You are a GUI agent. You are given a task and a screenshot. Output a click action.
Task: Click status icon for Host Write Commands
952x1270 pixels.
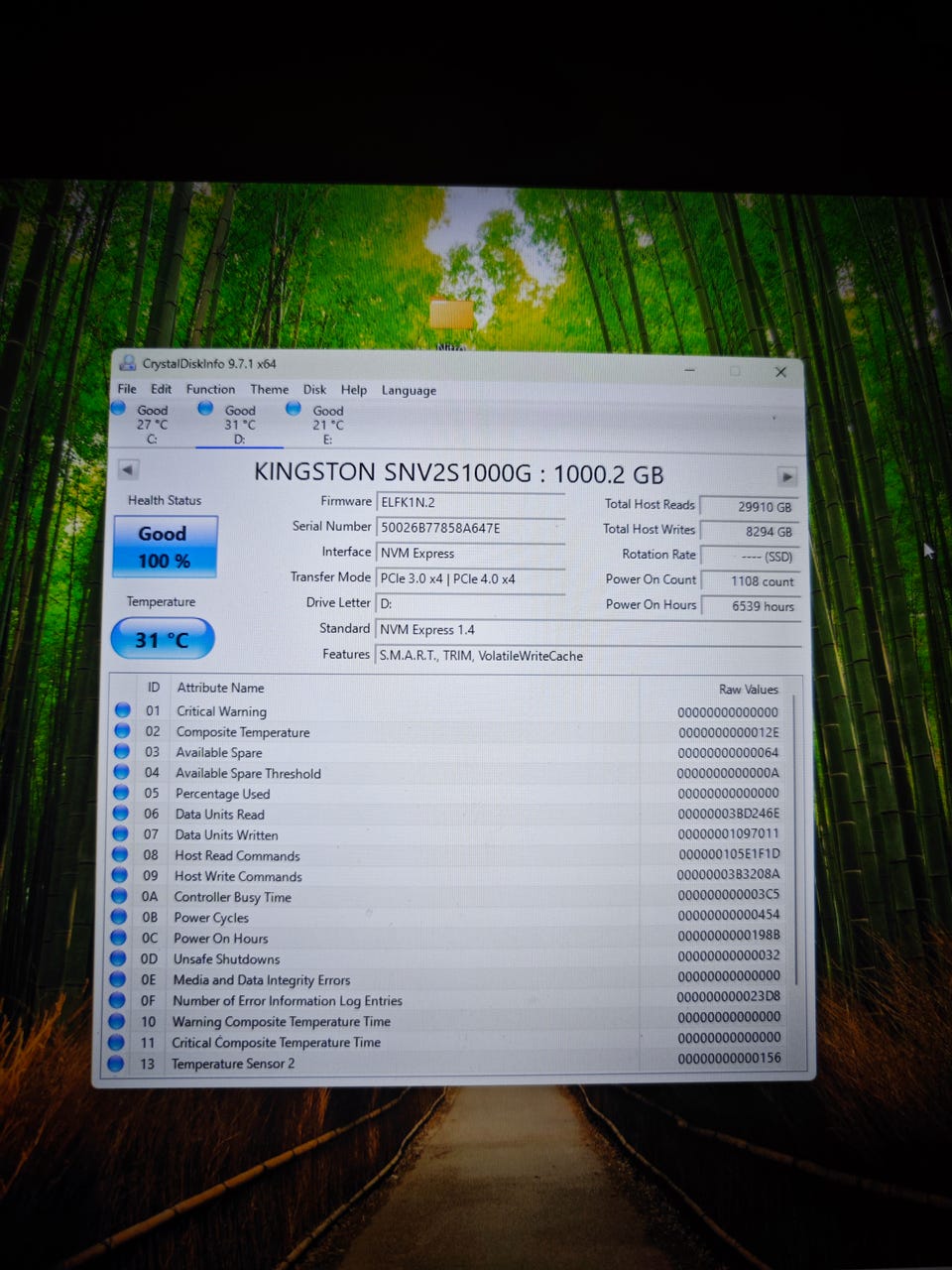click(119, 875)
